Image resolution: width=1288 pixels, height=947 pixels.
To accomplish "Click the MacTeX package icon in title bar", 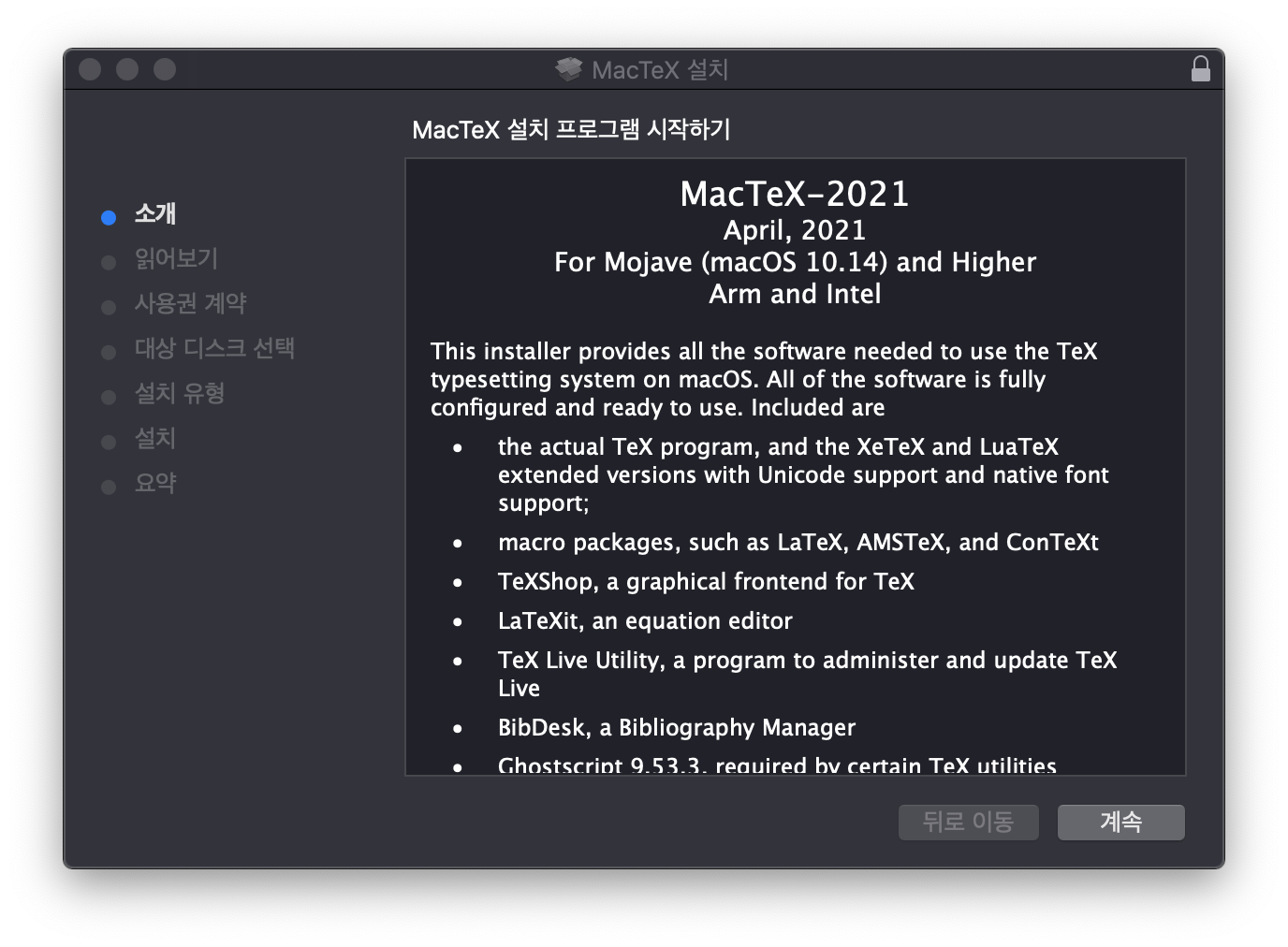I will click(x=568, y=68).
